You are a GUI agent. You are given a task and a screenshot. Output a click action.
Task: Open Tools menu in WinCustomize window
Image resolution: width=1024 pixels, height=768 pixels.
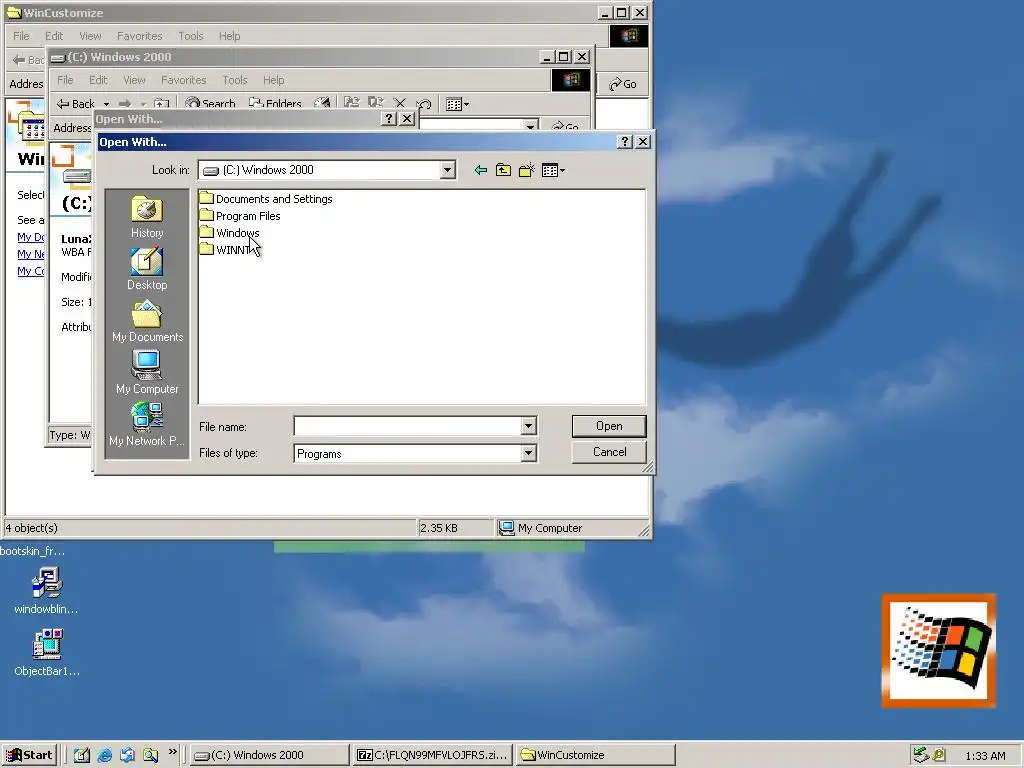[191, 36]
